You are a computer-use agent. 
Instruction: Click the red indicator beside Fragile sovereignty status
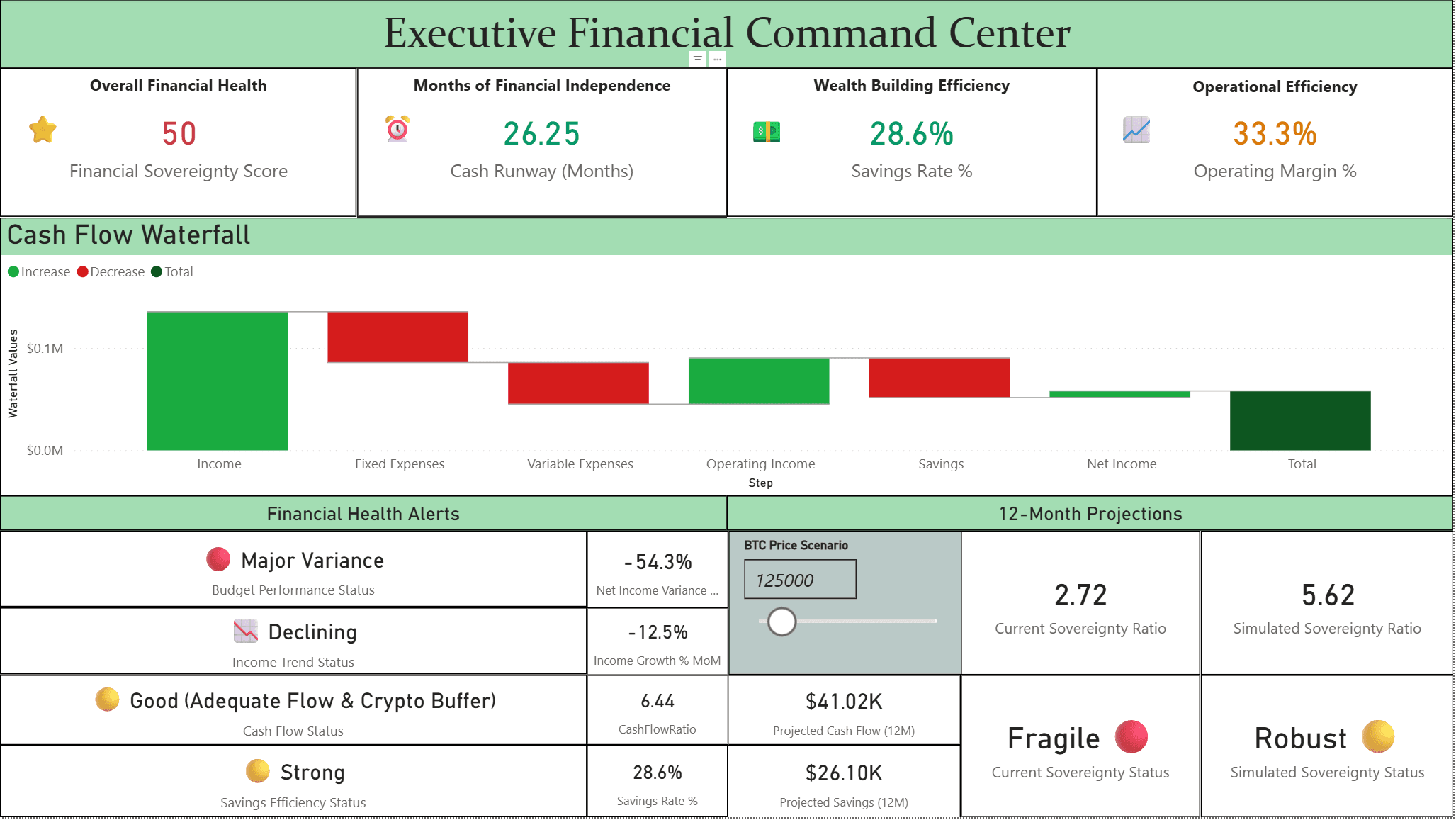[1129, 737]
